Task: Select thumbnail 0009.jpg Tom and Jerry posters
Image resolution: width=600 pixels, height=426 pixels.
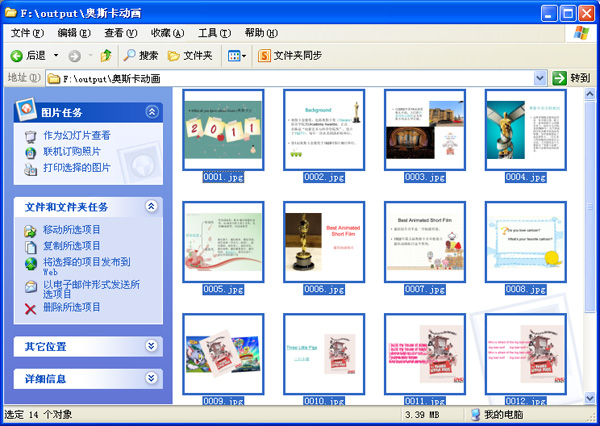Action: (223, 354)
